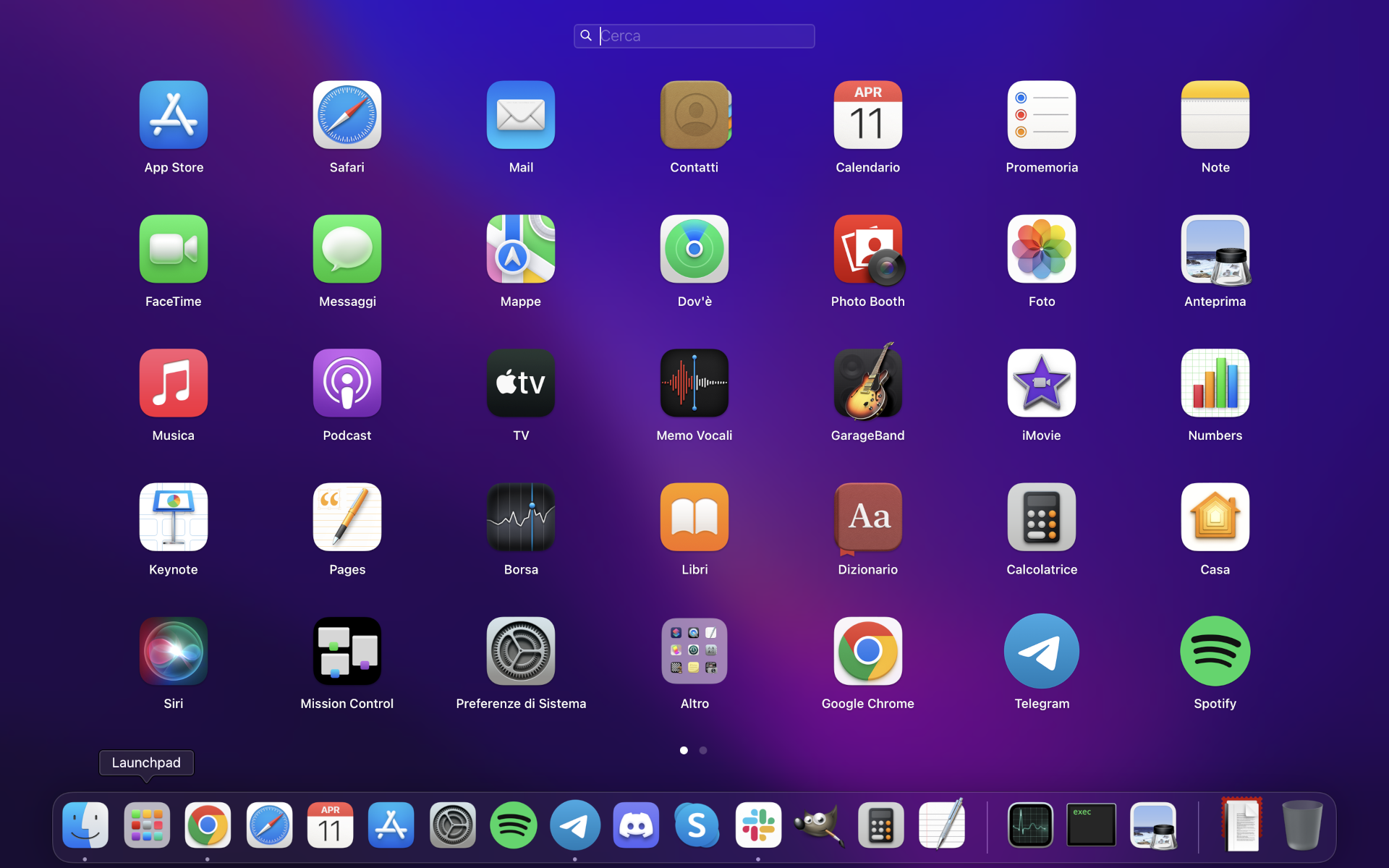The height and width of the screenshot is (868, 1389).
Task: Launch Libri app
Action: [x=694, y=517]
